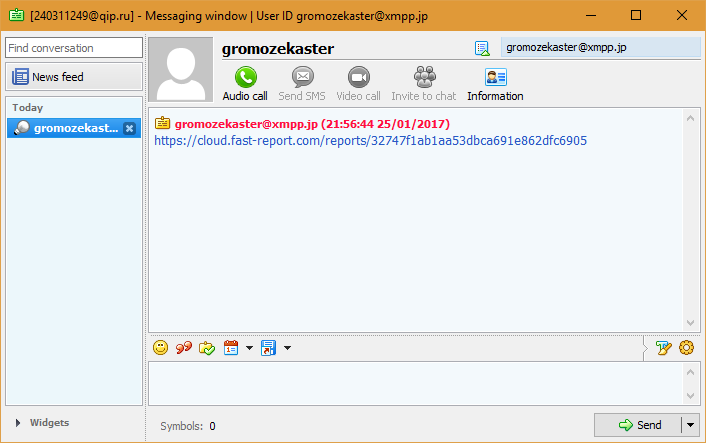Open the gear settings icon right of input toolbar

[686, 348]
